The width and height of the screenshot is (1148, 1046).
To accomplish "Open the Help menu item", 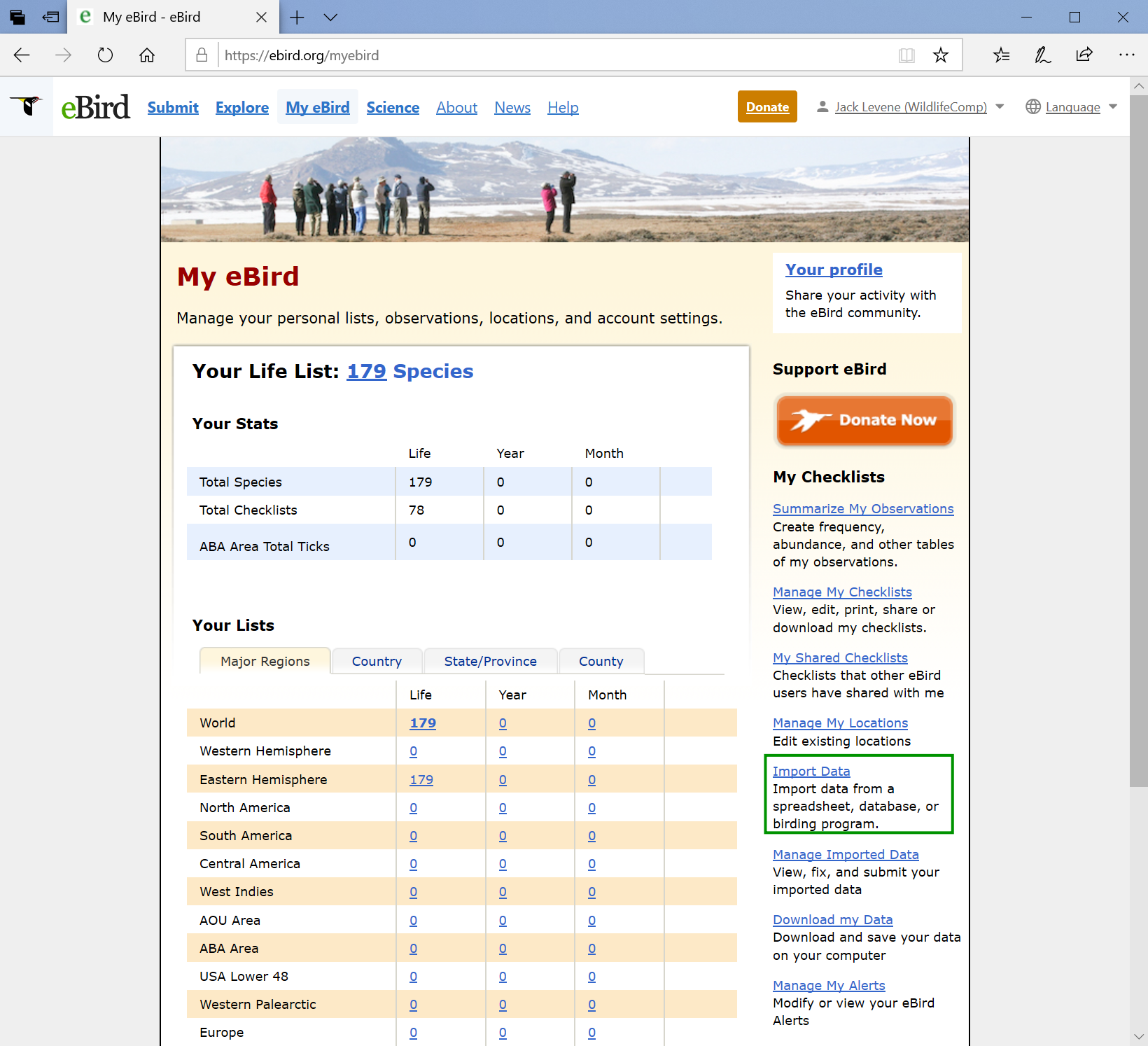I will click(563, 107).
